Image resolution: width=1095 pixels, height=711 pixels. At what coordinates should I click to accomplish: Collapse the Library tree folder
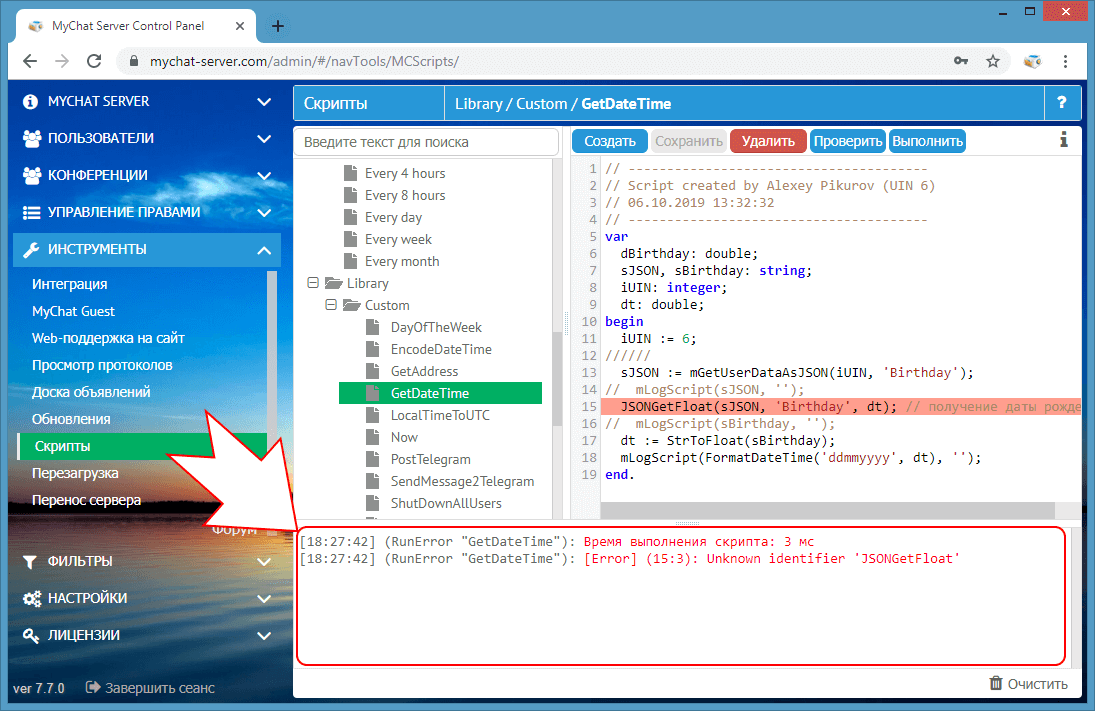coord(313,283)
